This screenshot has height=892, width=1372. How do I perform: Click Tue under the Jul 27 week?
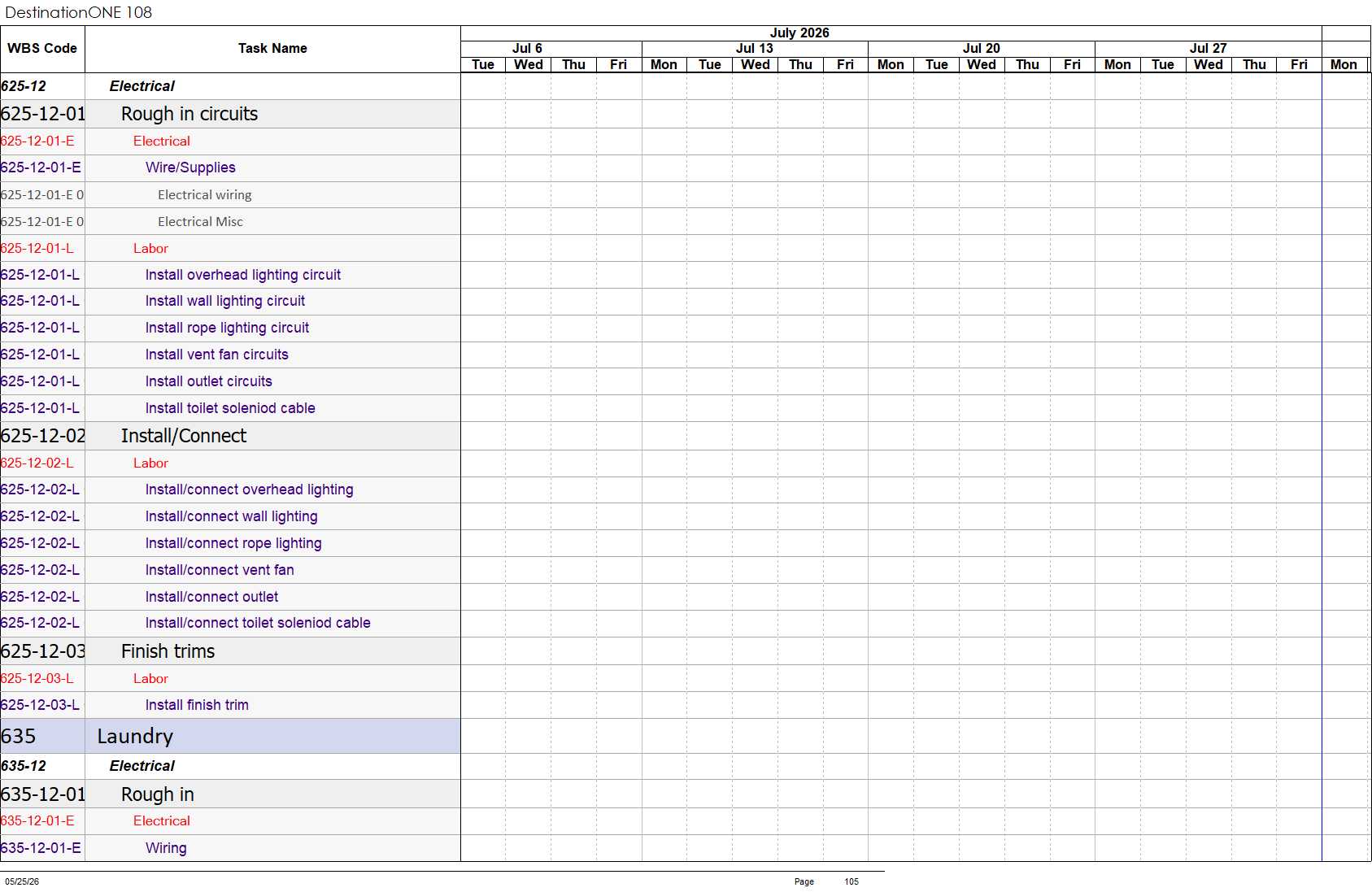tap(1163, 65)
